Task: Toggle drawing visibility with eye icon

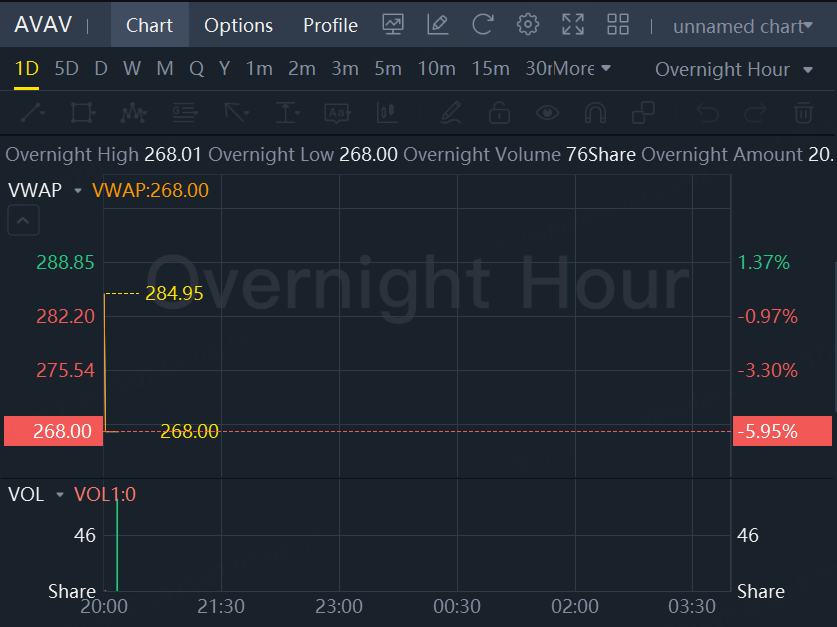Action: pyautogui.click(x=547, y=112)
